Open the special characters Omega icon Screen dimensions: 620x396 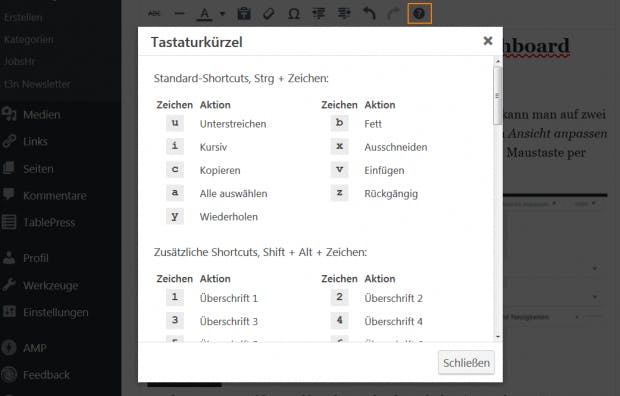[x=294, y=14]
